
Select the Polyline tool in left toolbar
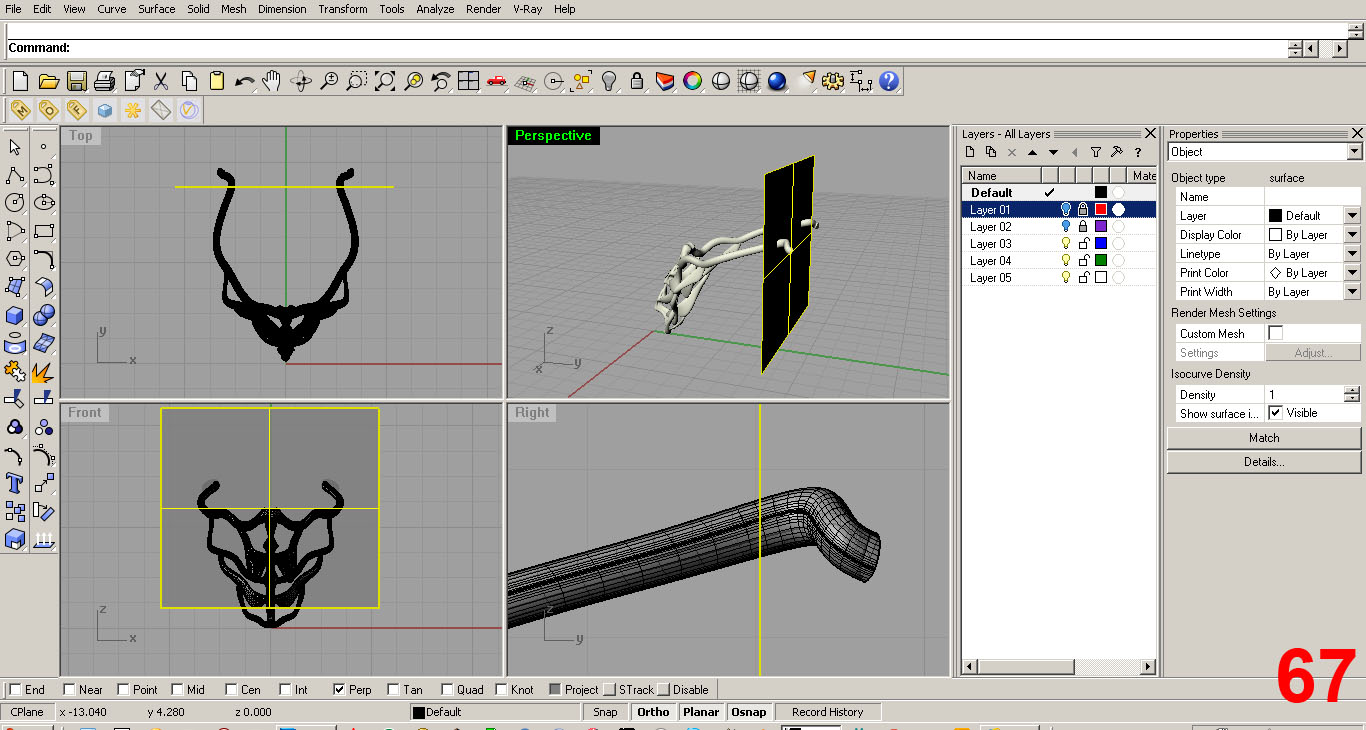(15, 175)
